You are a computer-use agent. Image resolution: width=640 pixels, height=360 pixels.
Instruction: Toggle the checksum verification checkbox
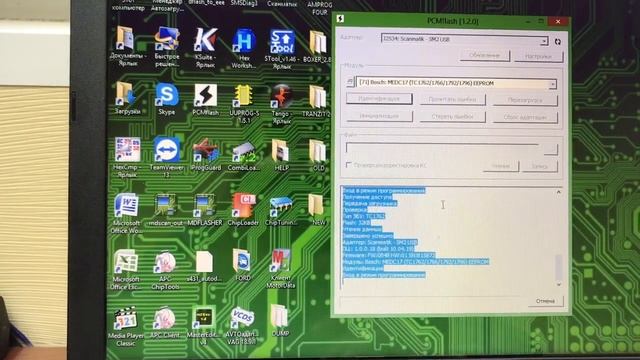click(x=348, y=164)
